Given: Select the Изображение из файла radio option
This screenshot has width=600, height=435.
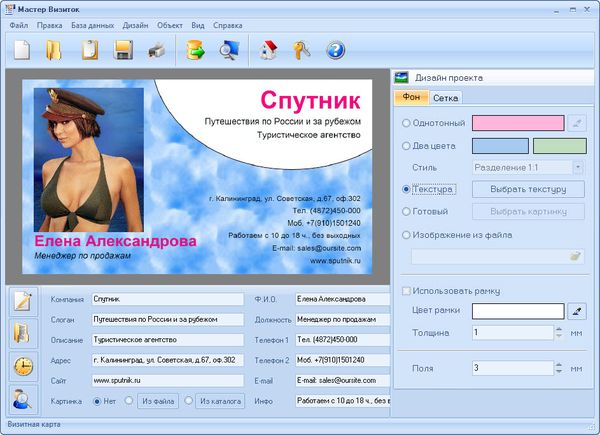Looking at the screenshot, I should pyautogui.click(x=405, y=235).
